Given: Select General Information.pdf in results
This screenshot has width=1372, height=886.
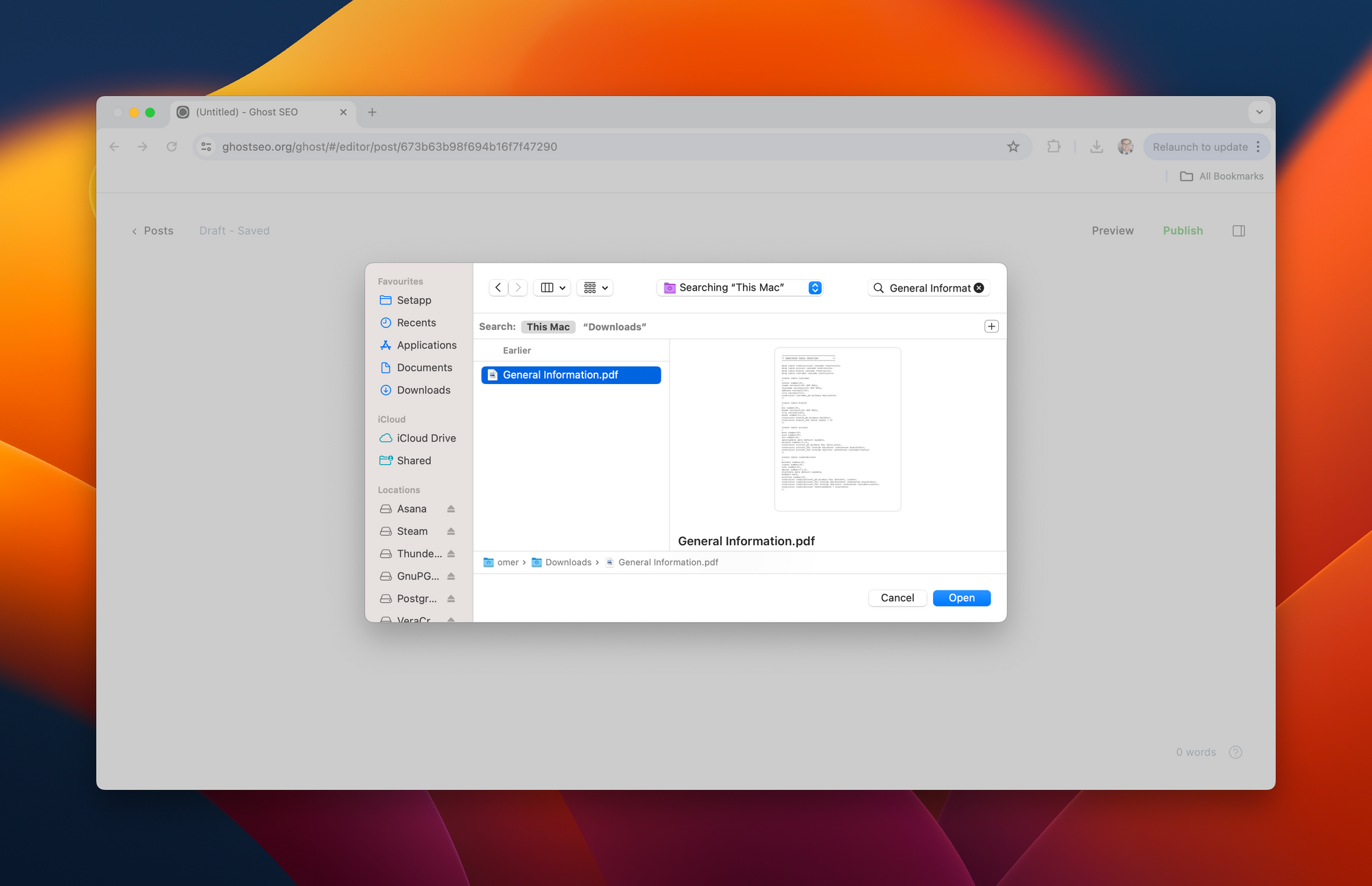Looking at the screenshot, I should (x=571, y=375).
